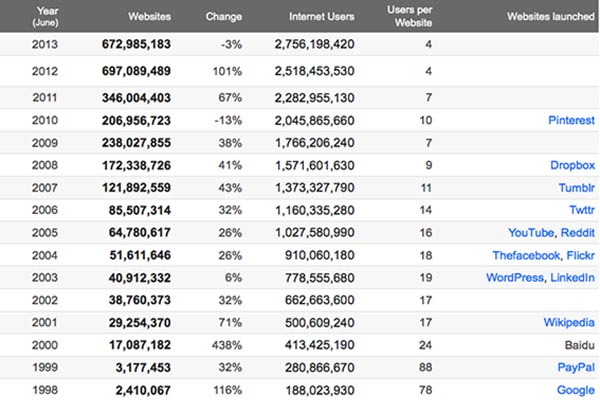Open the PayPal link
Screen dimensions: 600x400
[576, 367]
